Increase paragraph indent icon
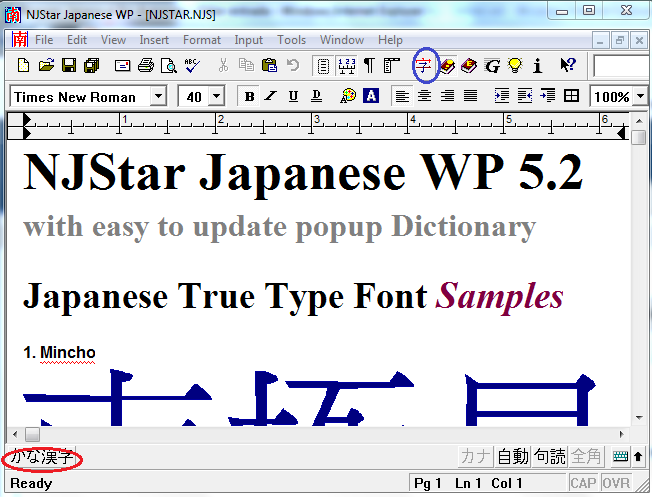The height and width of the screenshot is (497, 652). coord(501,96)
